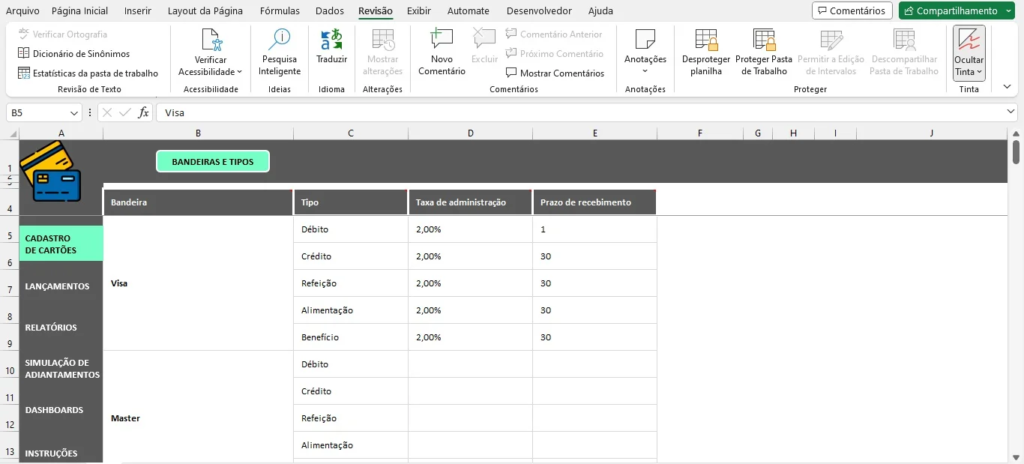1024x464 pixels.
Task: Click Proteger Pasta de Trabalho icon
Action: [x=763, y=41]
